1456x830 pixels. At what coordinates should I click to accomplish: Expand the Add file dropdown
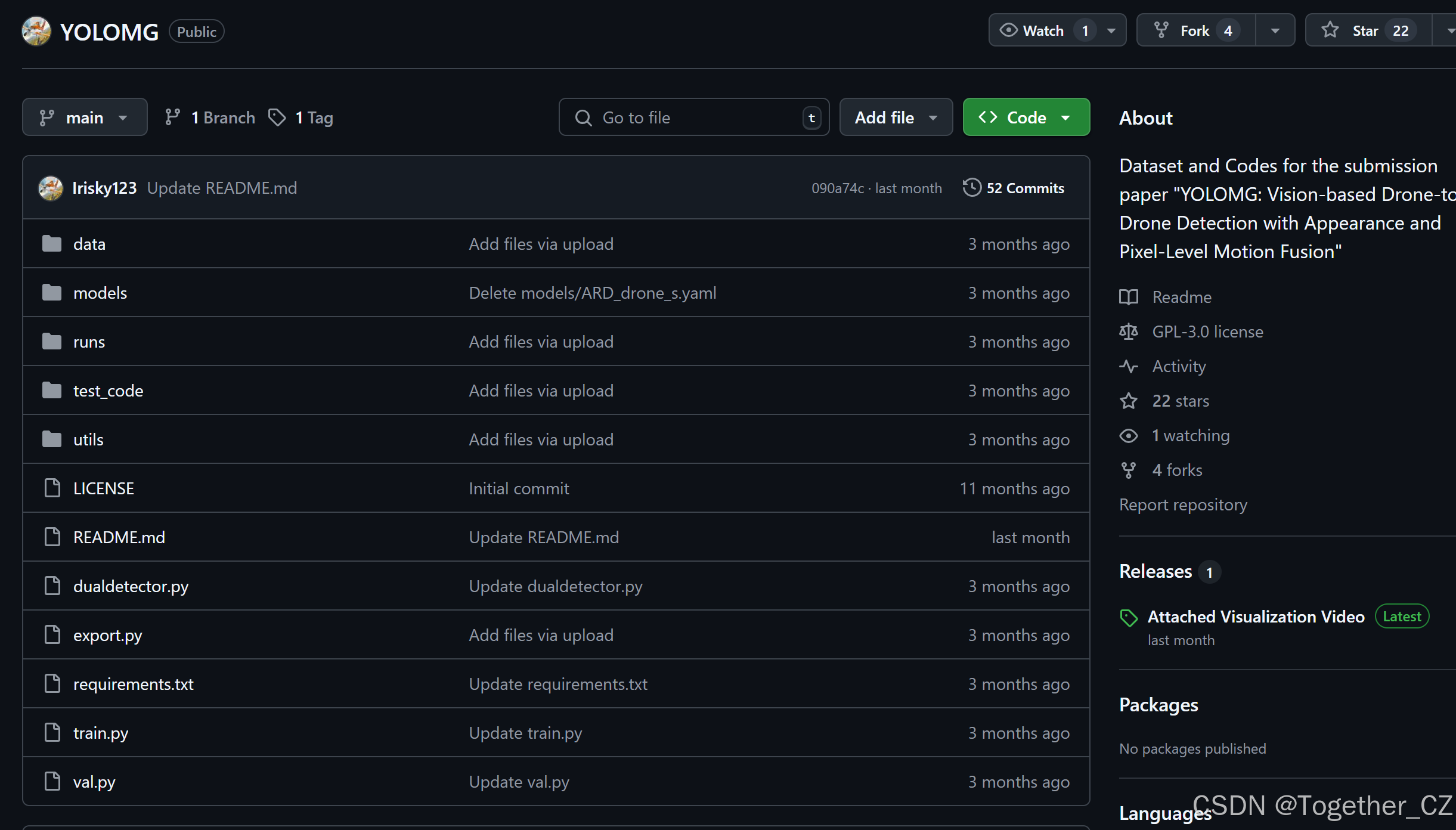(896, 117)
